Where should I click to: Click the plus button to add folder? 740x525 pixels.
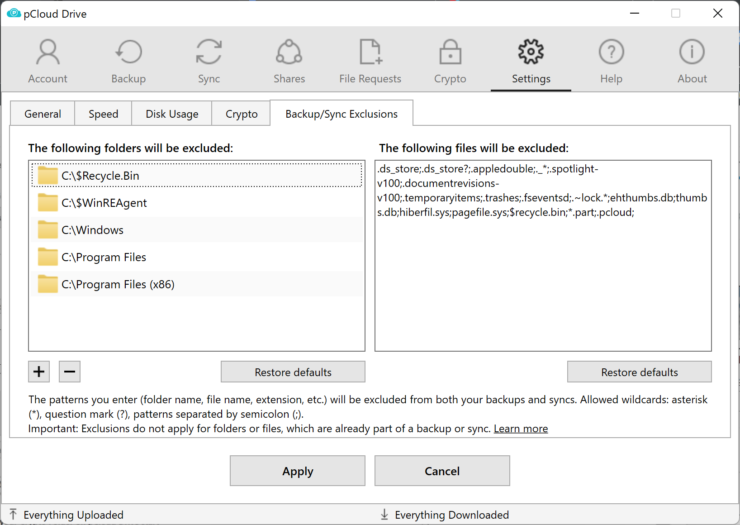tap(39, 372)
